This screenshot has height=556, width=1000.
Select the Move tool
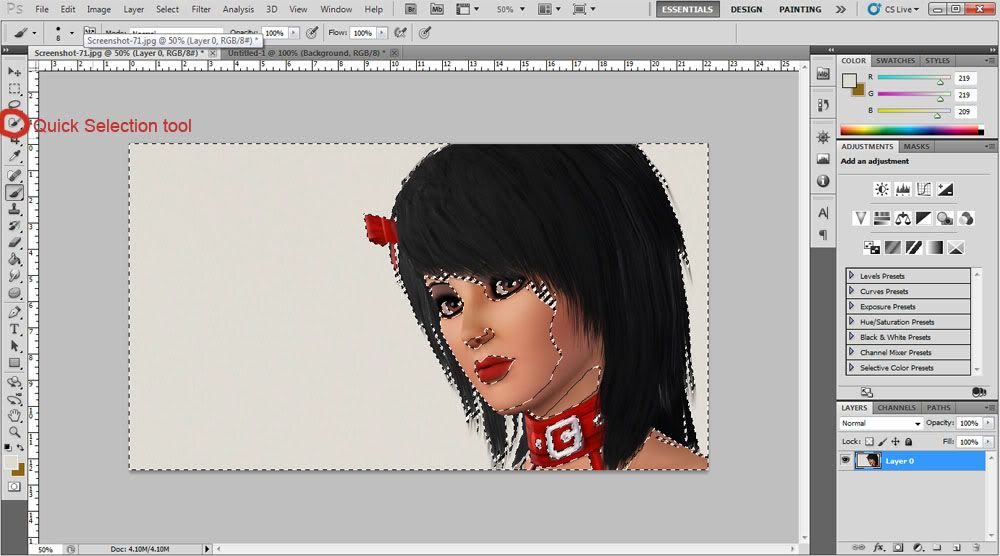click(14, 71)
